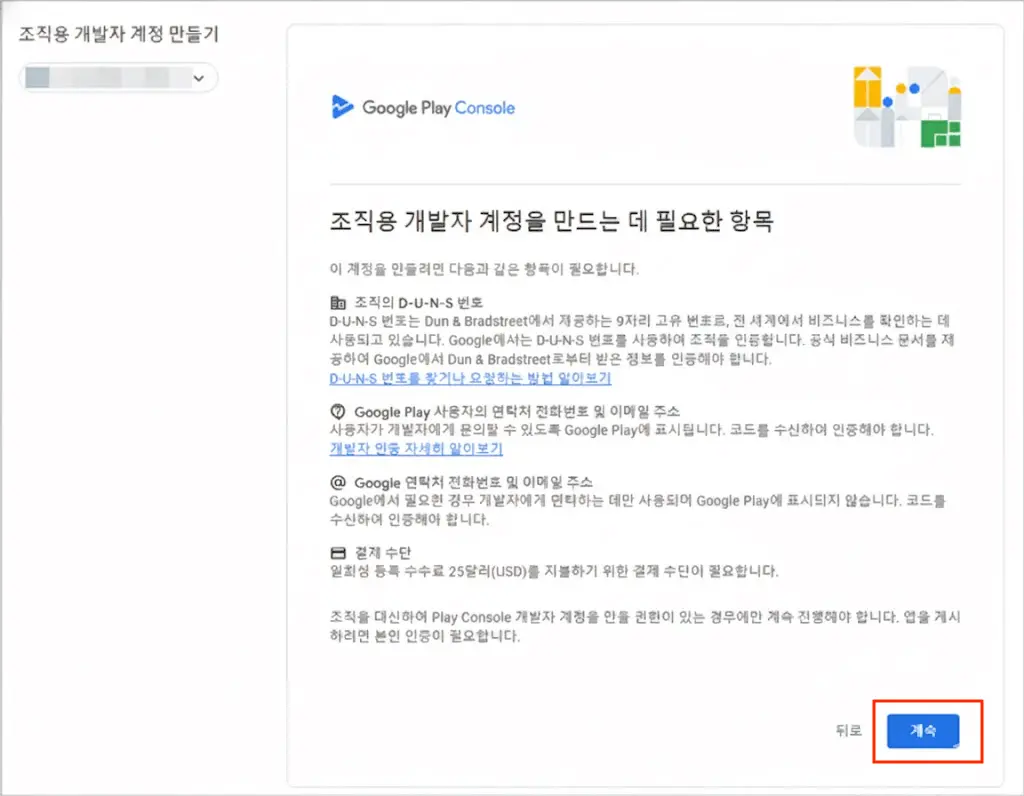The width and height of the screenshot is (1024, 796).
Task: Click the 결제 수단 heading
Action: (383, 553)
